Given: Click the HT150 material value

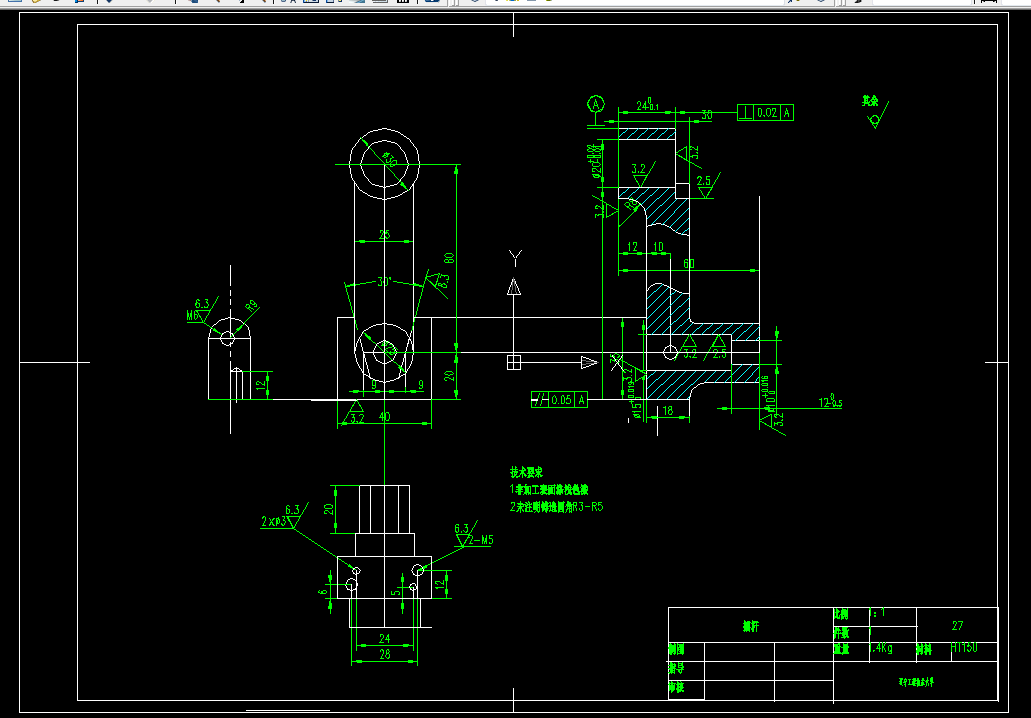Looking at the screenshot, I should tap(965, 648).
